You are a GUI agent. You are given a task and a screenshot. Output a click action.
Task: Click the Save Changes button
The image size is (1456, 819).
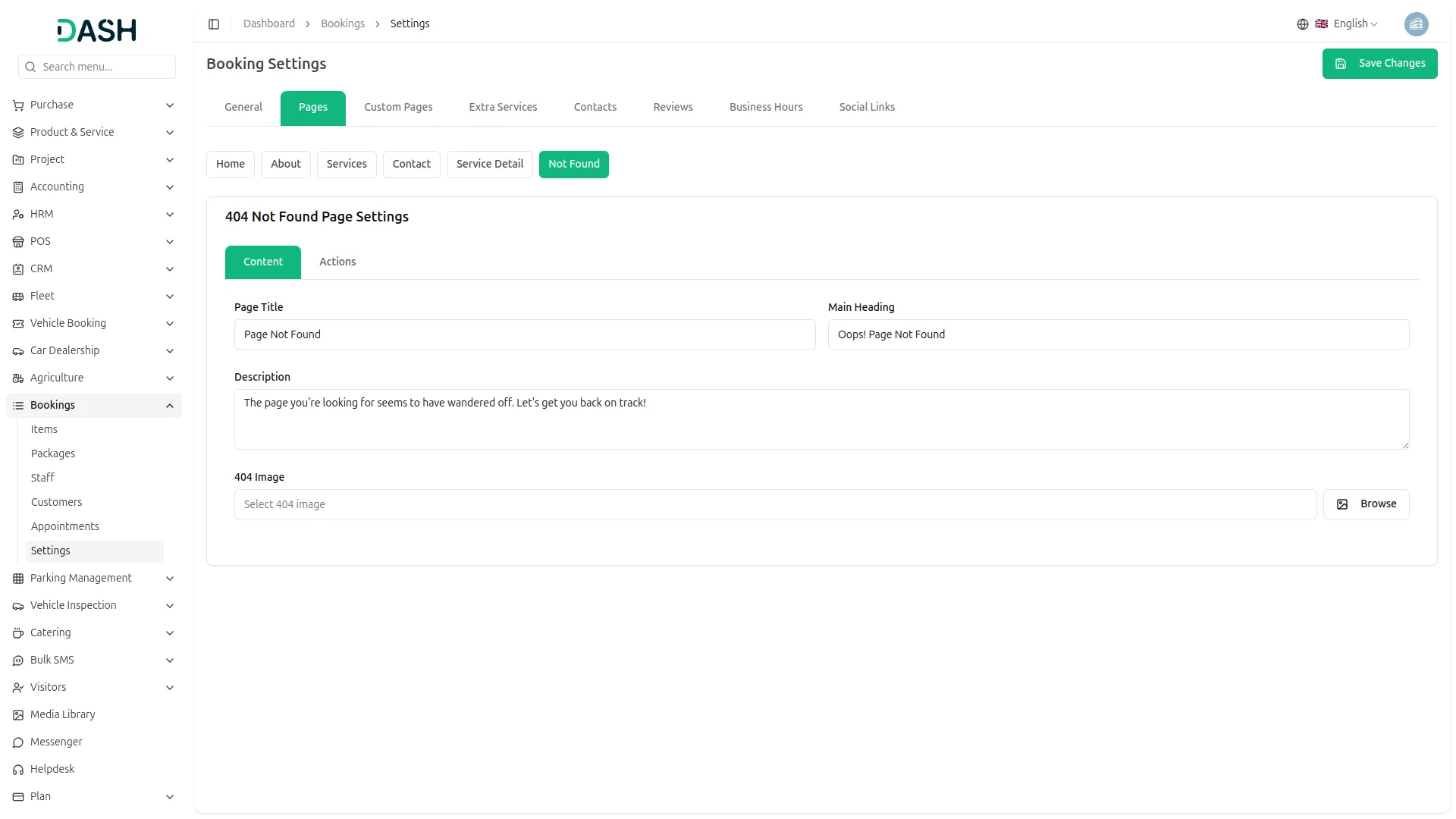(1379, 64)
